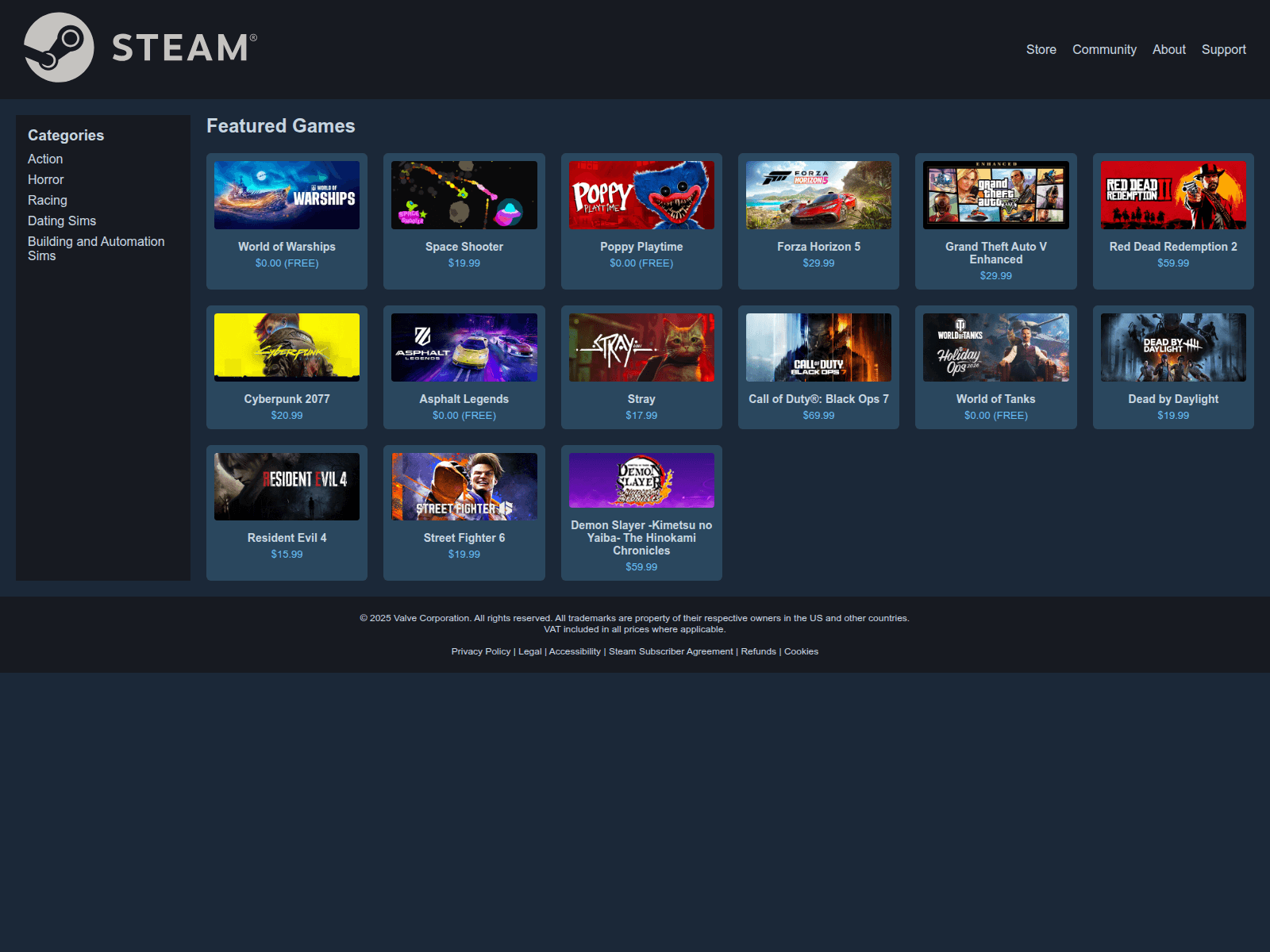
Task: Open the Support page
Action: (x=1223, y=49)
